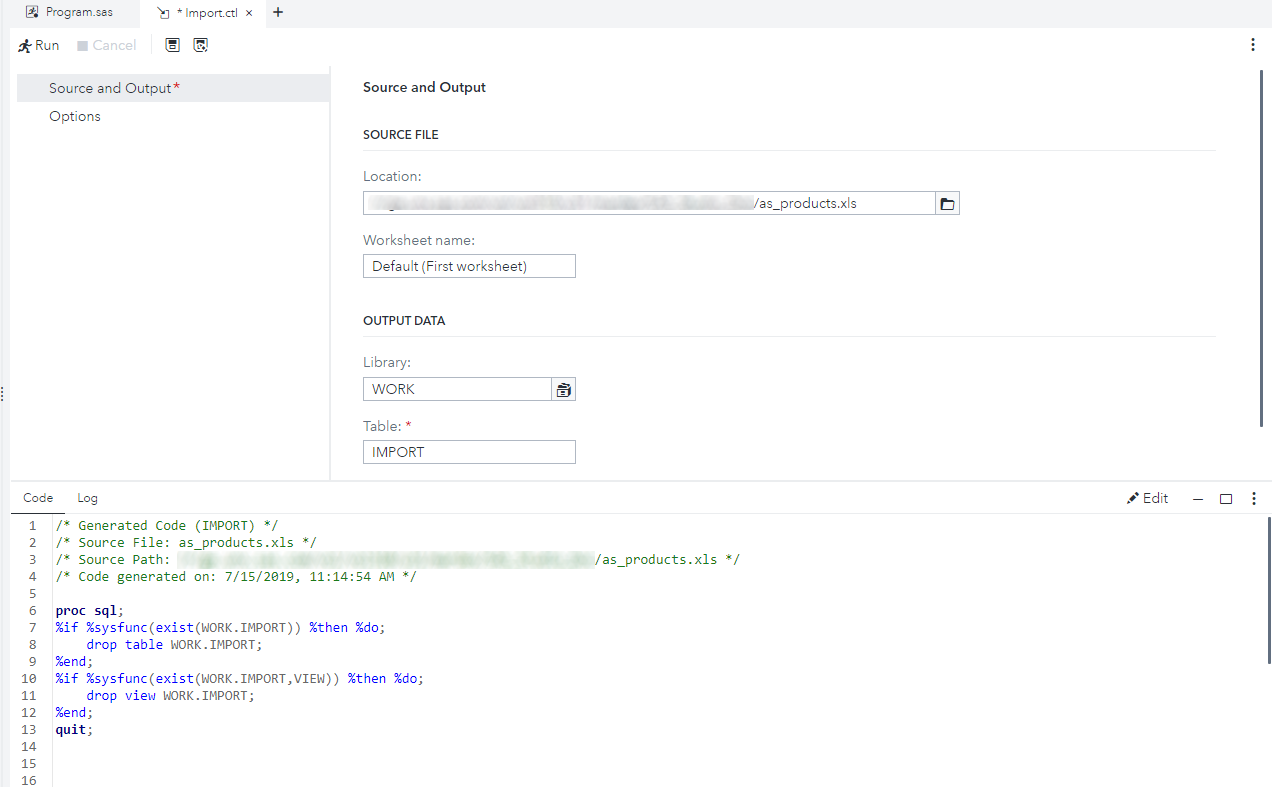Screen dimensions: 1272x787
Task: Close the Import.ctl tab
Action: click(x=249, y=13)
